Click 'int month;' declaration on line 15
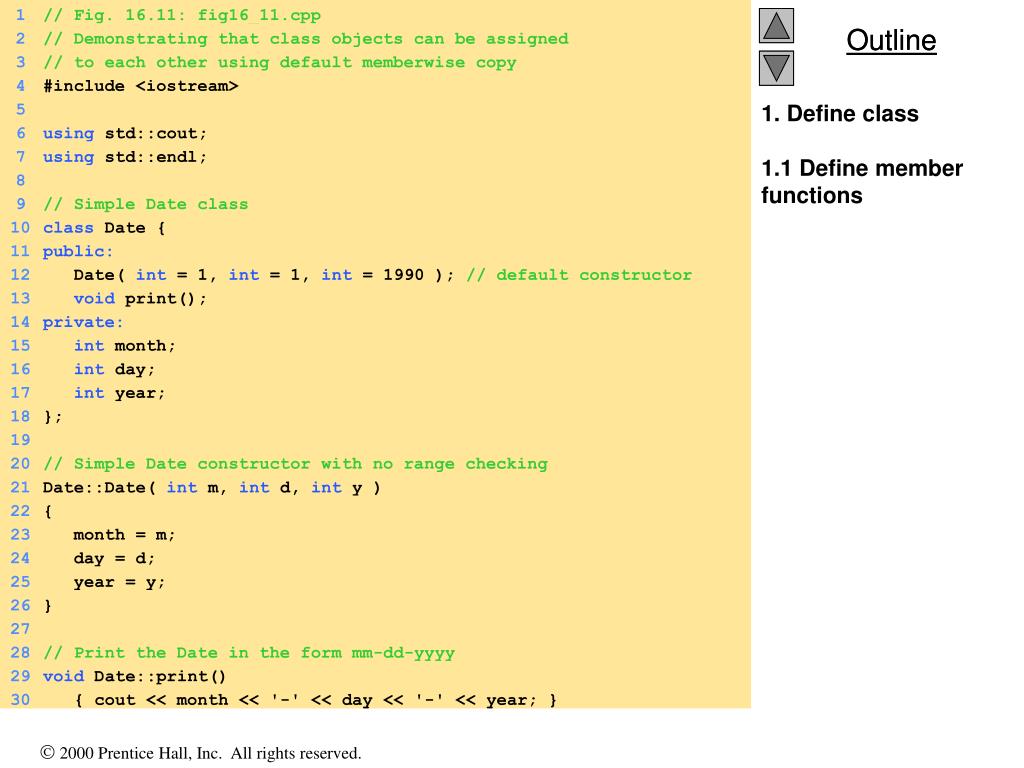The image size is (1024, 768). coord(124,345)
